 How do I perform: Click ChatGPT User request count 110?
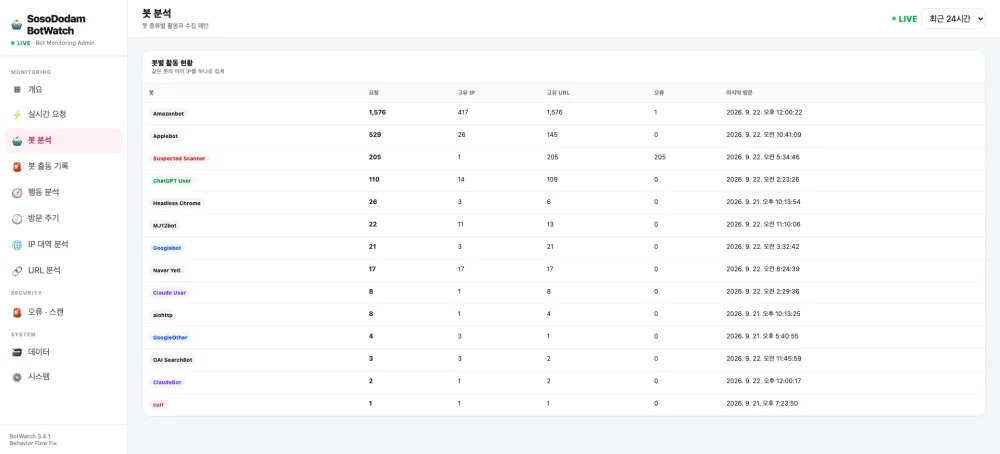[x=374, y=180]
